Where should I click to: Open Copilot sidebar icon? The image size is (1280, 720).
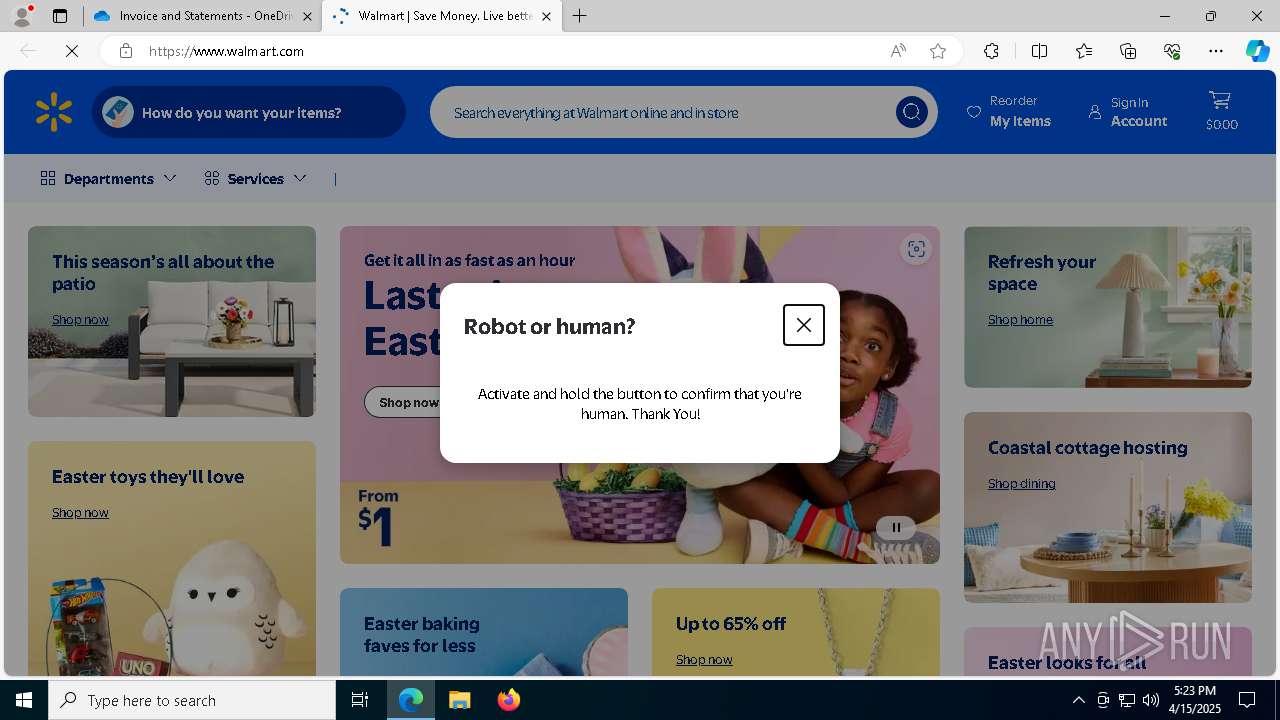click(x=1257, y=51)
